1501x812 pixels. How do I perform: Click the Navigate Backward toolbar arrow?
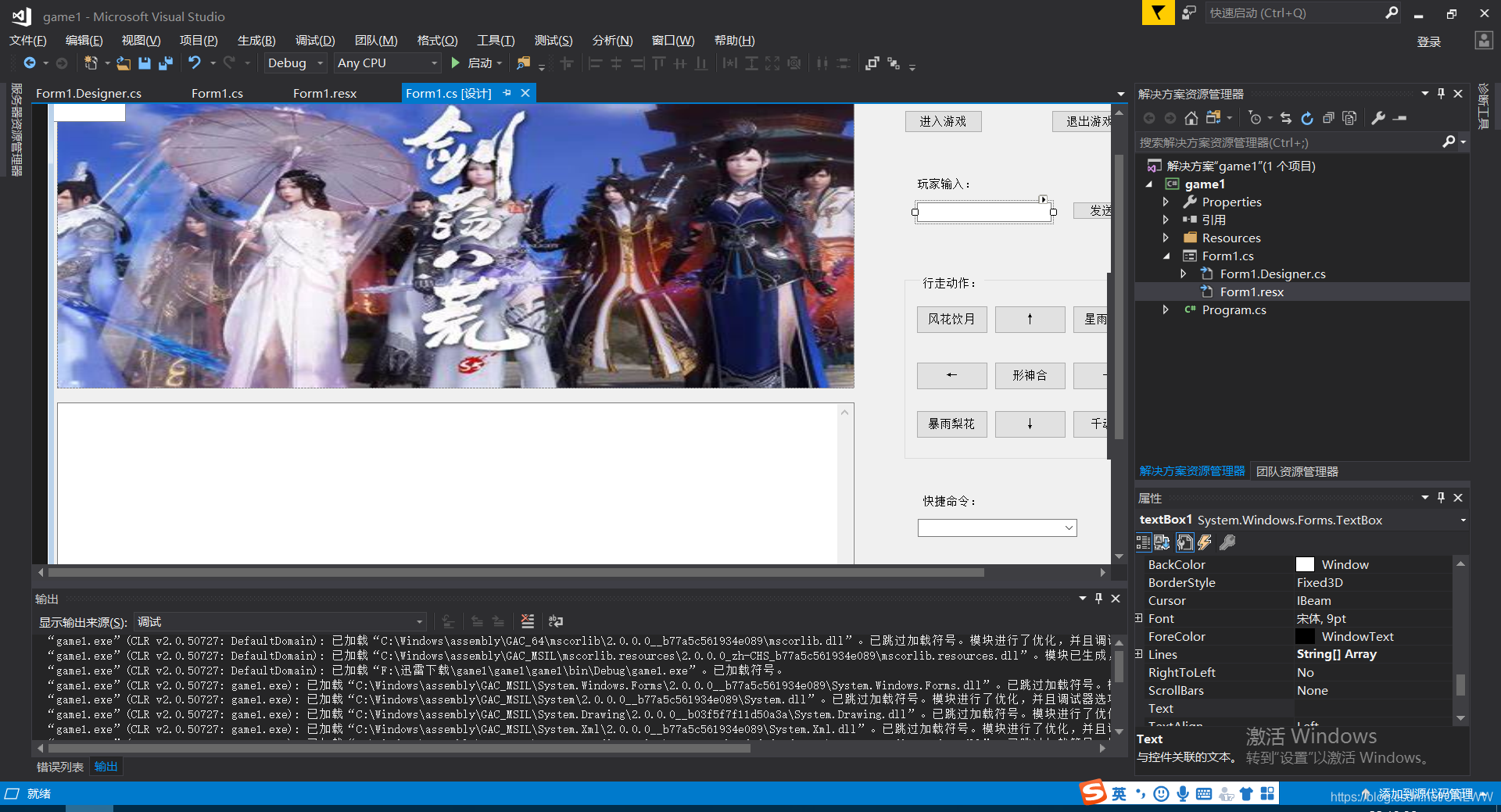(x=29, y=63)
